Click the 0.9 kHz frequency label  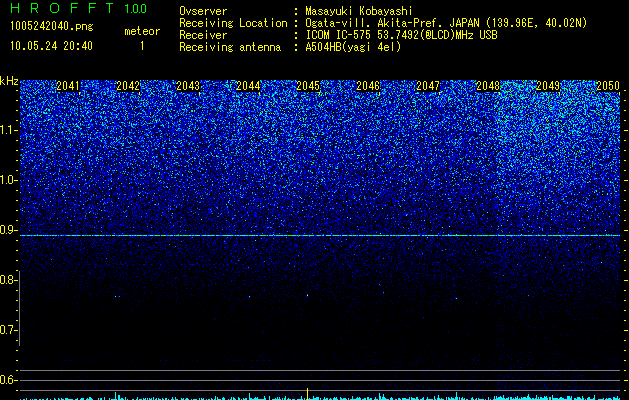[7, 230]
